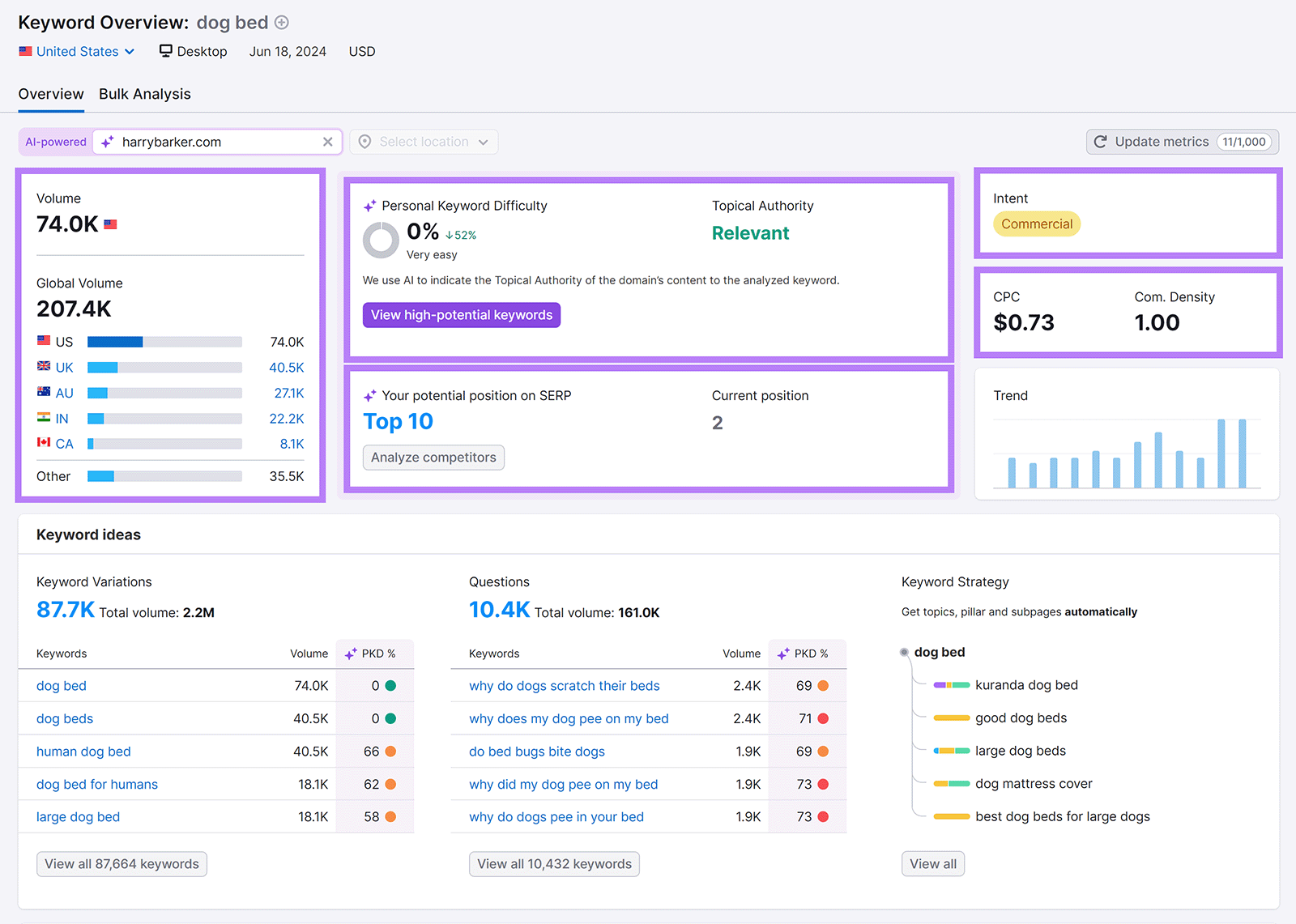The width and height of the screenshot is (1296, 924).
Task: Click the plus icon next to dog bed
Action: point(281,23)
